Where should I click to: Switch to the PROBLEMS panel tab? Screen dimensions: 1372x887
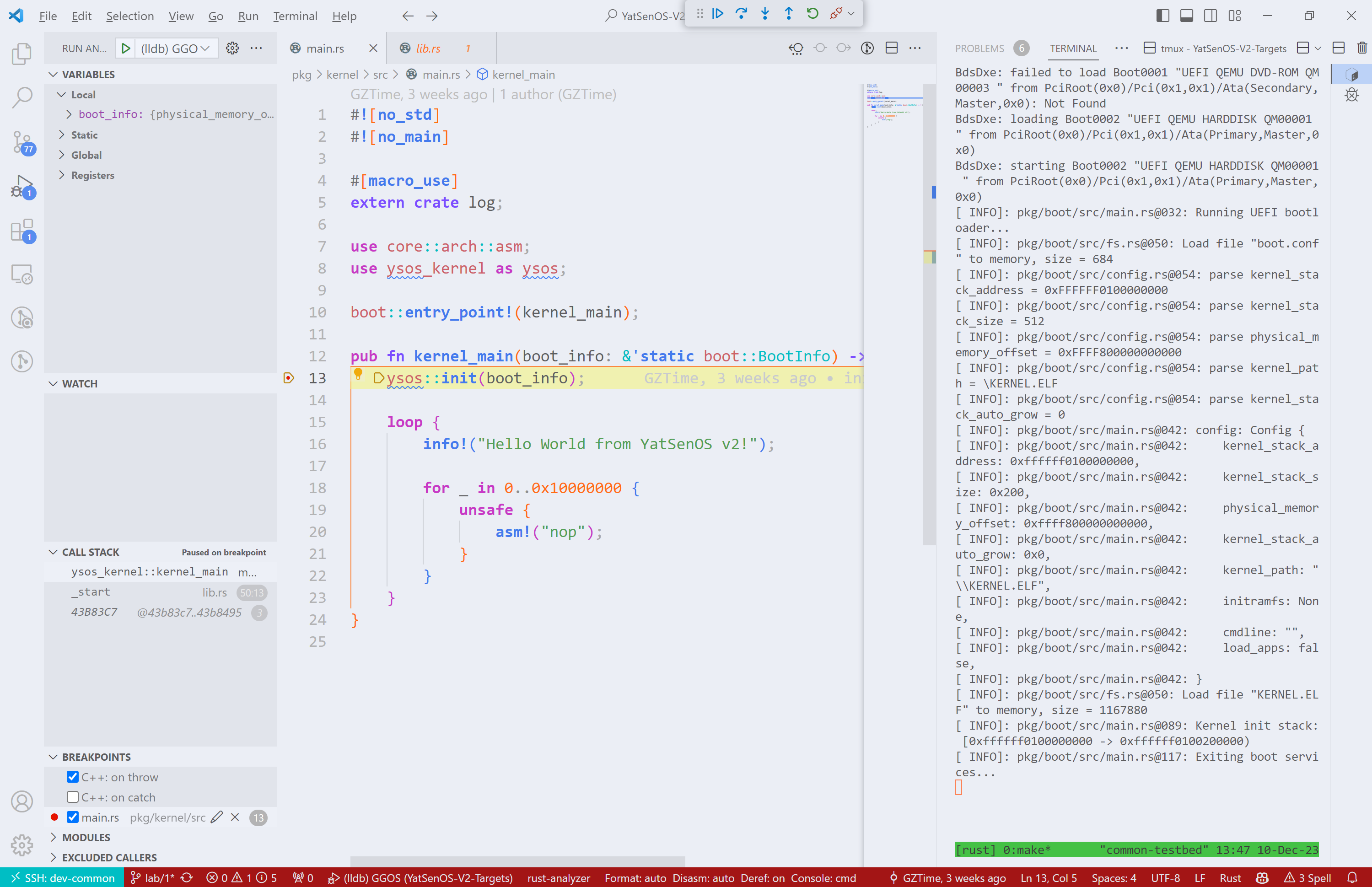pos(979,48)
